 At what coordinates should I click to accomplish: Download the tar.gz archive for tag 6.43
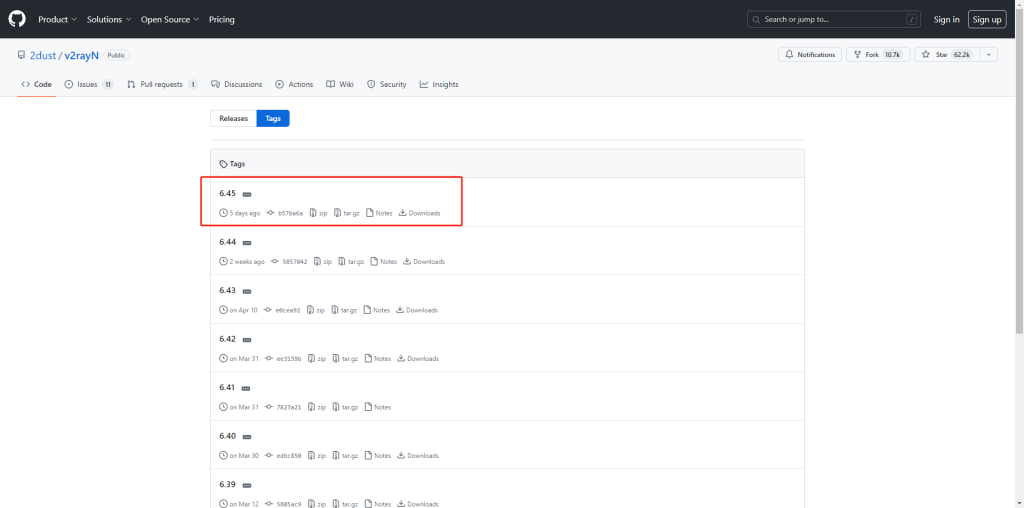pyautogui.click(x=344, y=310)
